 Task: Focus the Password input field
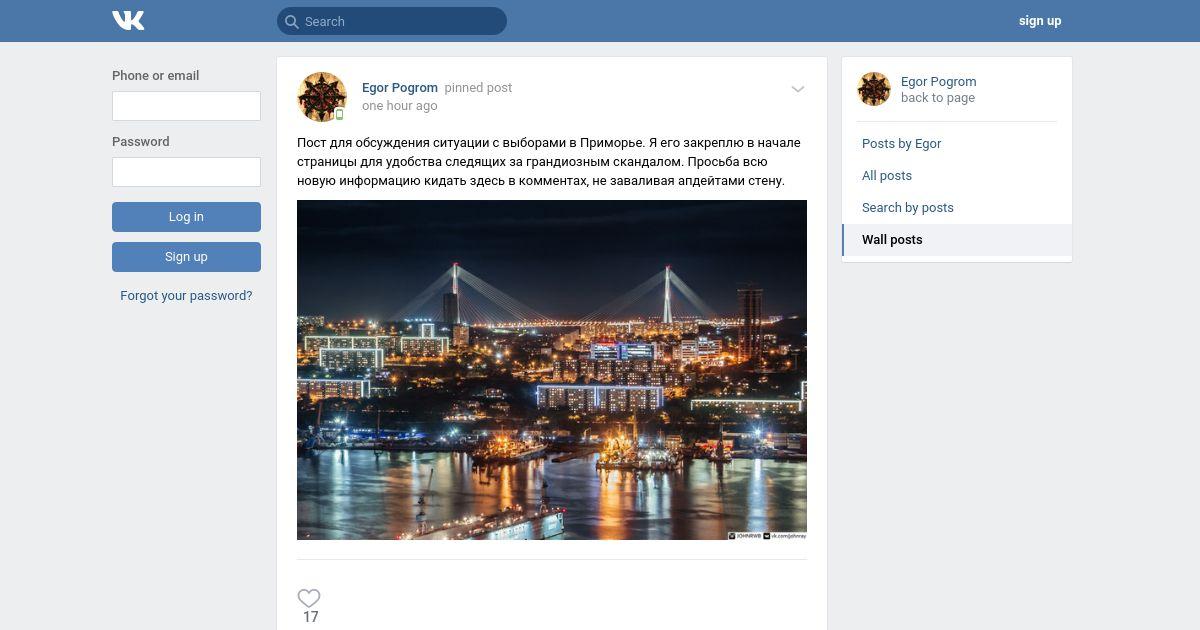coord(186,172)
